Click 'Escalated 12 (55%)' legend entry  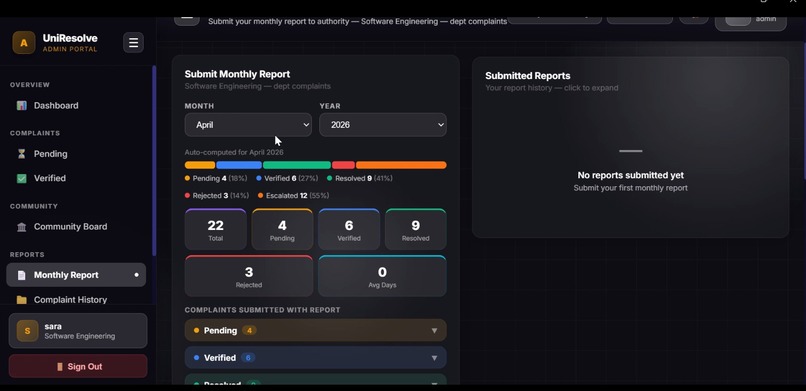[x=294, y=195]
